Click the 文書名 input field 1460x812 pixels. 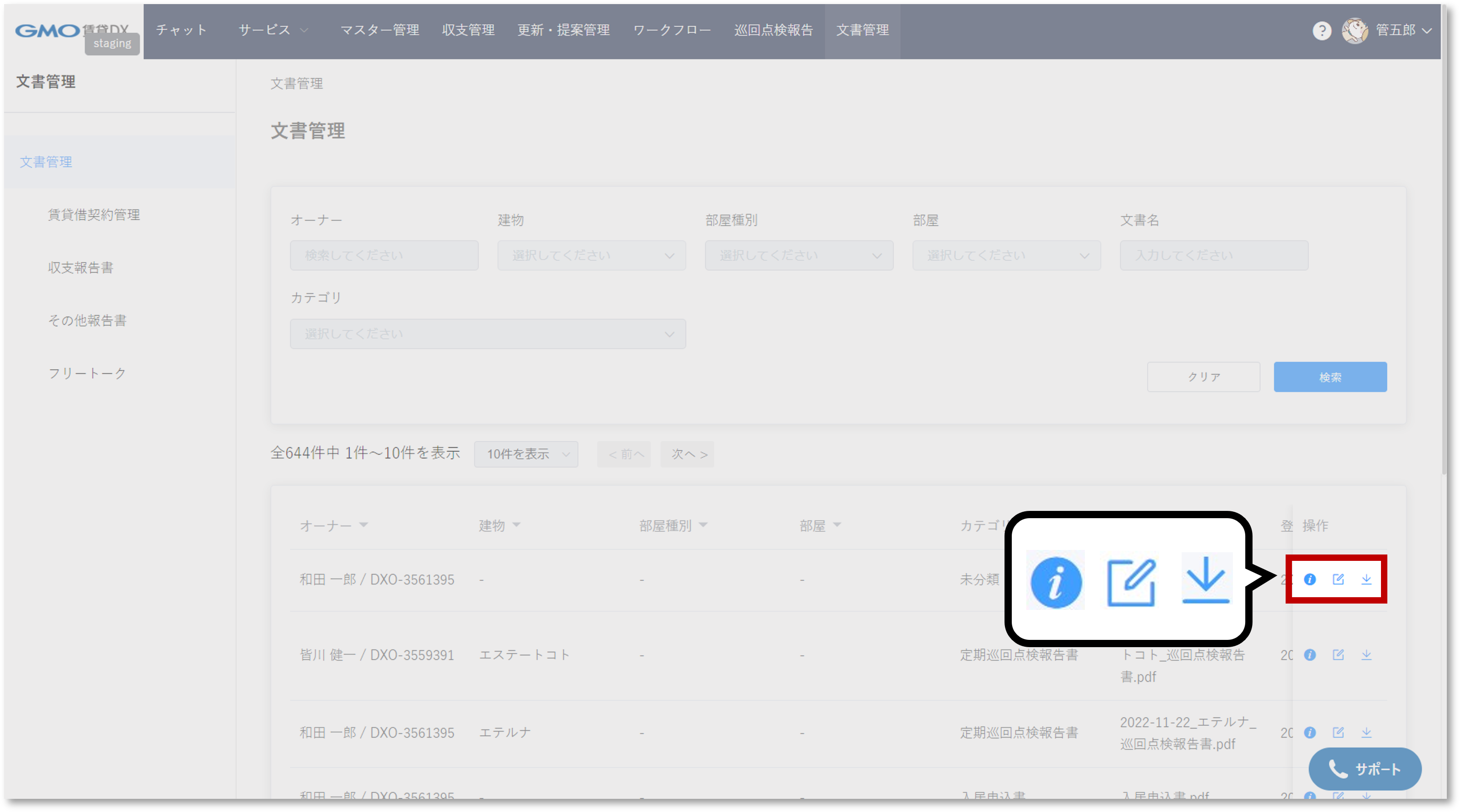point(1213,256)
